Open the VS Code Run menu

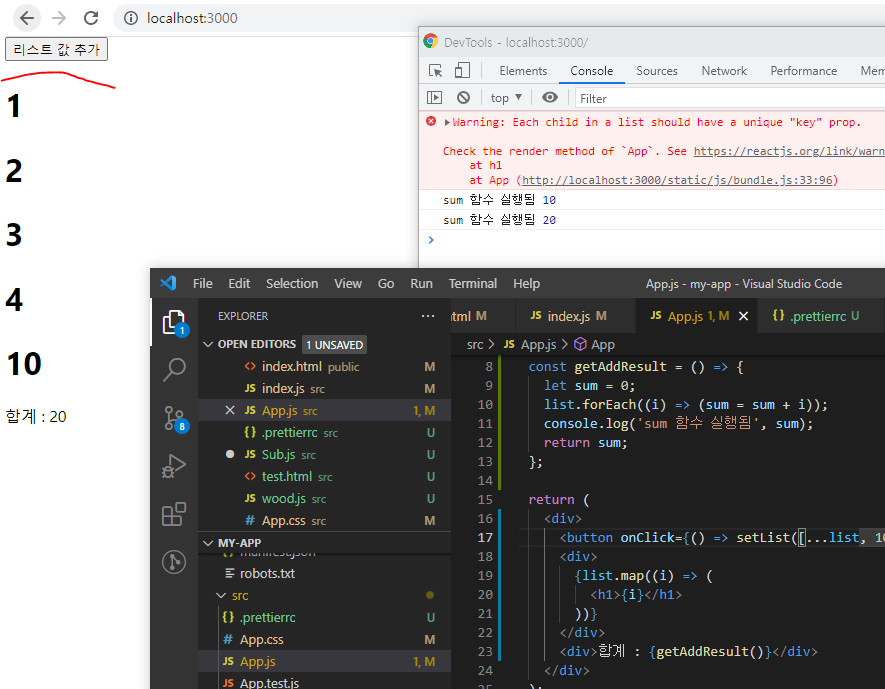pyautogui.click(x=421, y=283)
